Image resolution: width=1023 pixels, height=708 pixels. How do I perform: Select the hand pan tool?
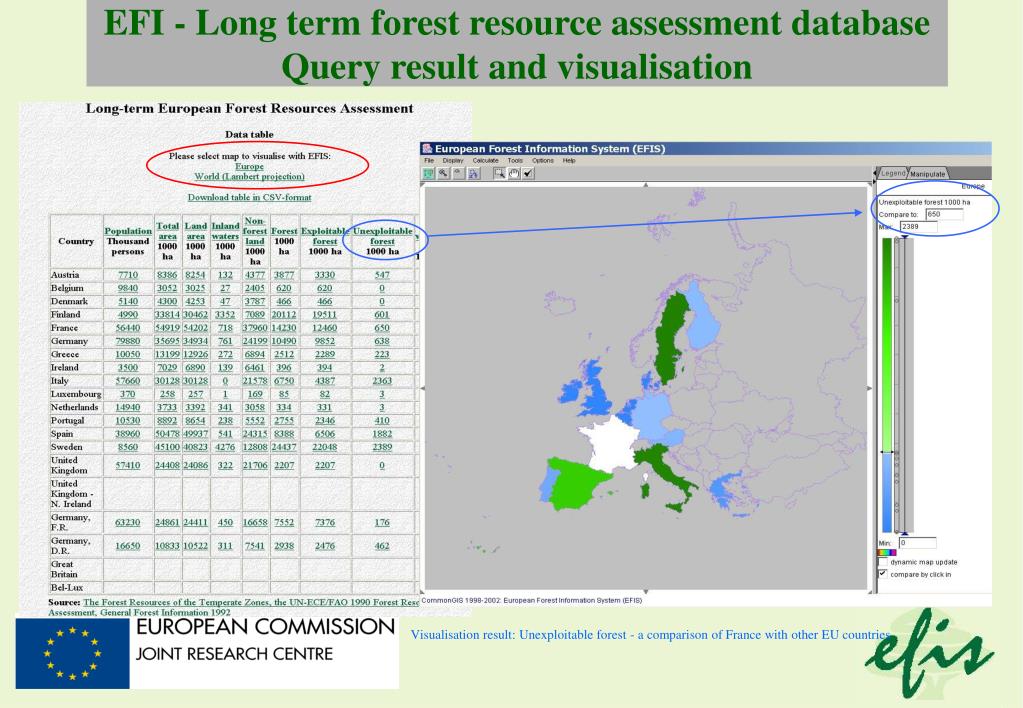[513, 173]
